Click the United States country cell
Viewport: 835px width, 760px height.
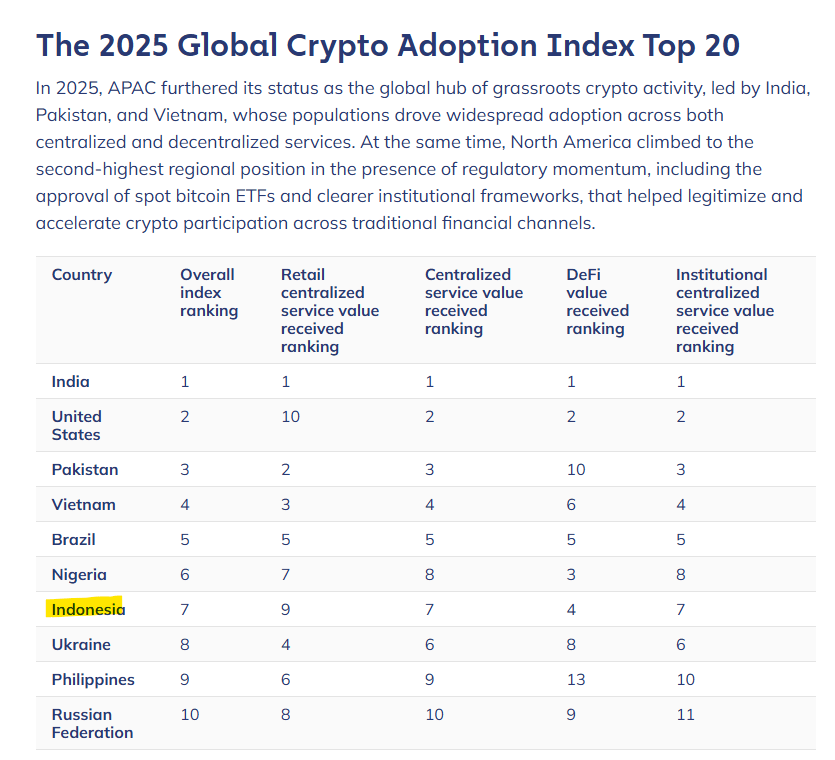77,425
